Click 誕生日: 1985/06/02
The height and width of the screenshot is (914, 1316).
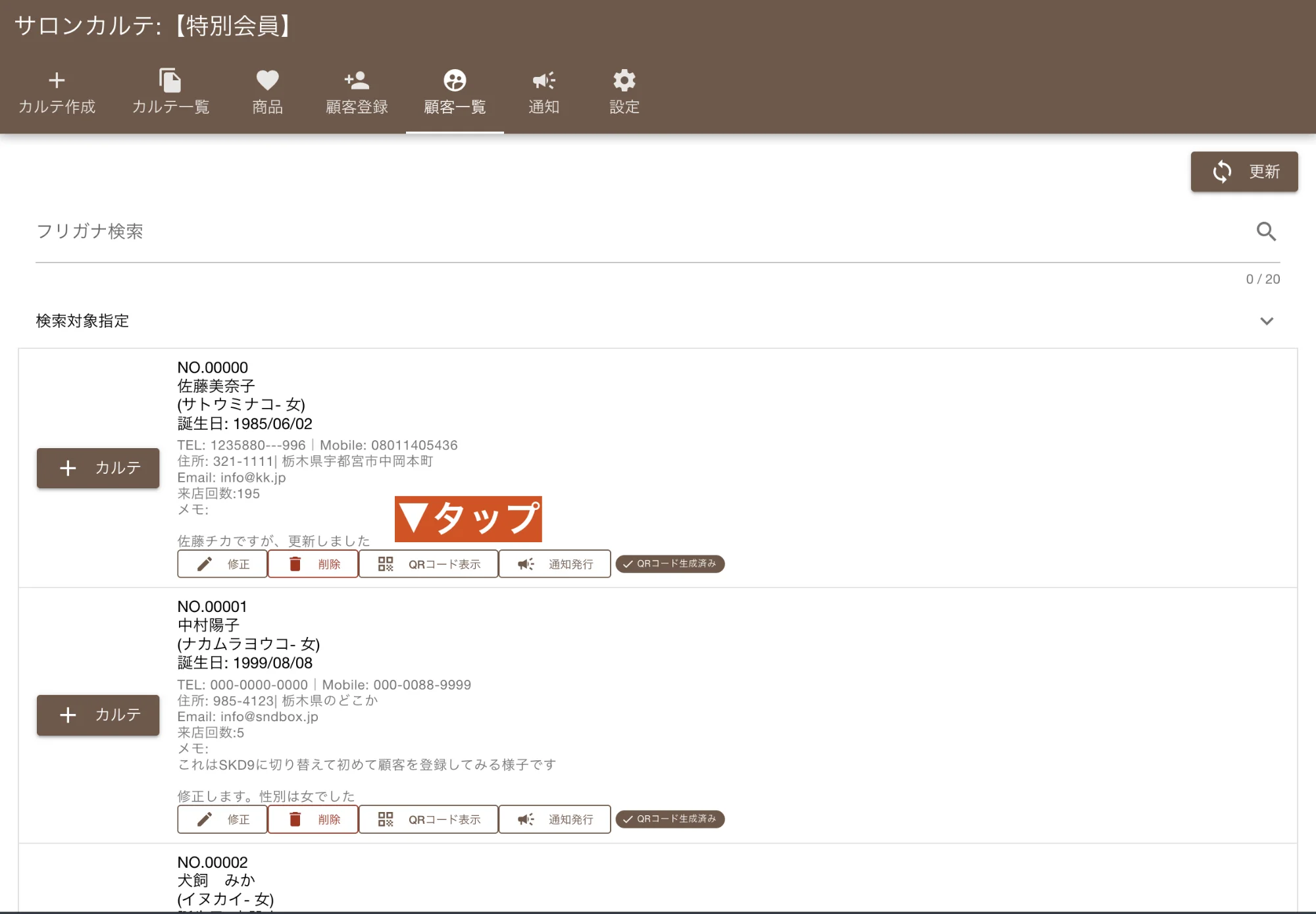coord(245,424)
